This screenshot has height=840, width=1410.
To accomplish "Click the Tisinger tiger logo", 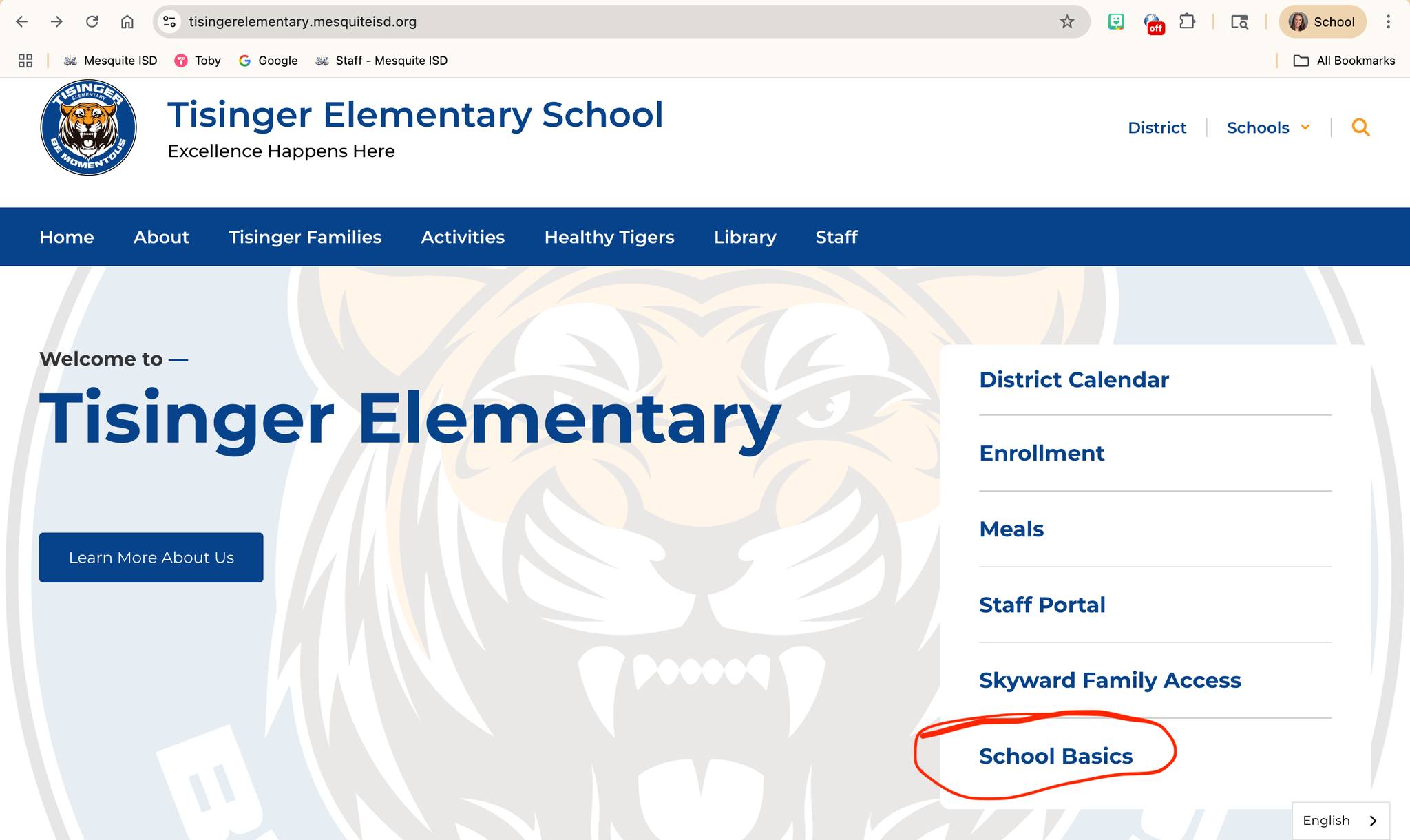I will click(x=88, y=127).
